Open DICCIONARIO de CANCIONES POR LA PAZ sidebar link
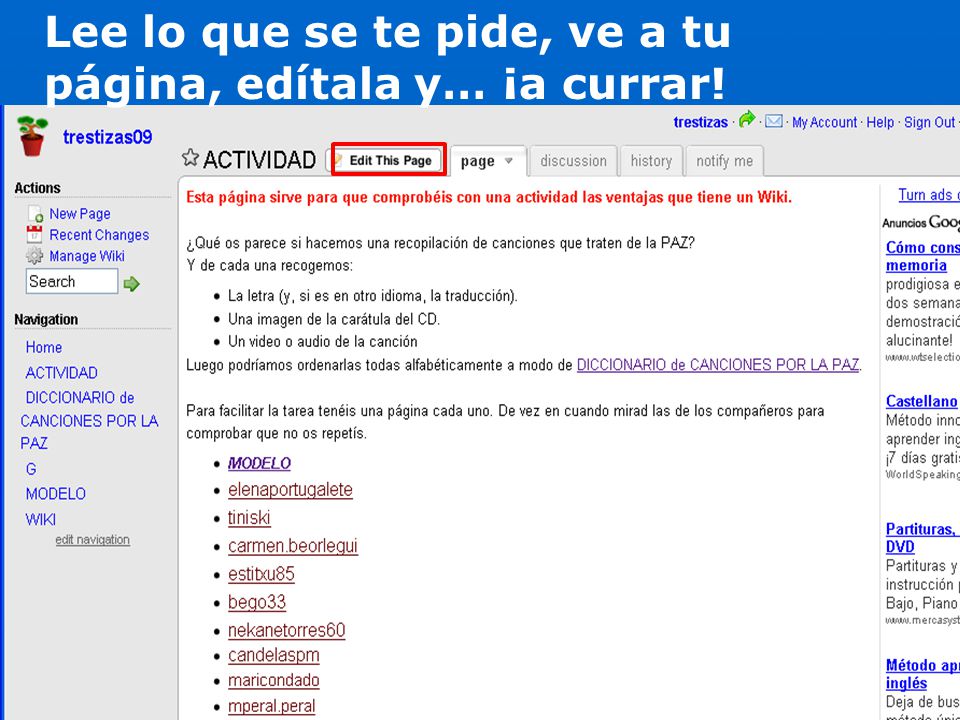The width and height of the screenshot is (960, 720). (x=89, y=421)
